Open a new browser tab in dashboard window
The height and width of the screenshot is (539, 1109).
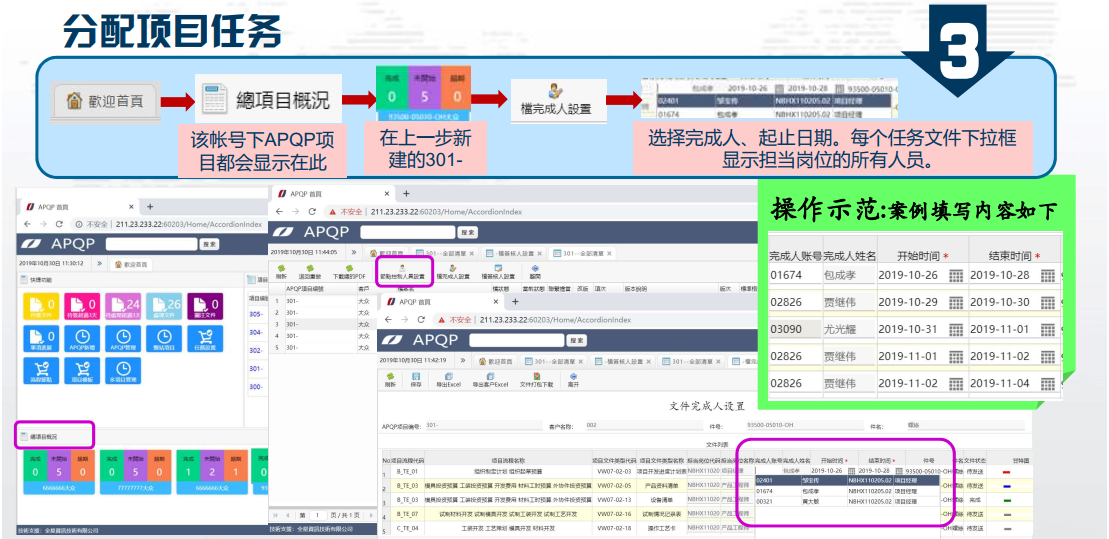click(x=150, y=207)
